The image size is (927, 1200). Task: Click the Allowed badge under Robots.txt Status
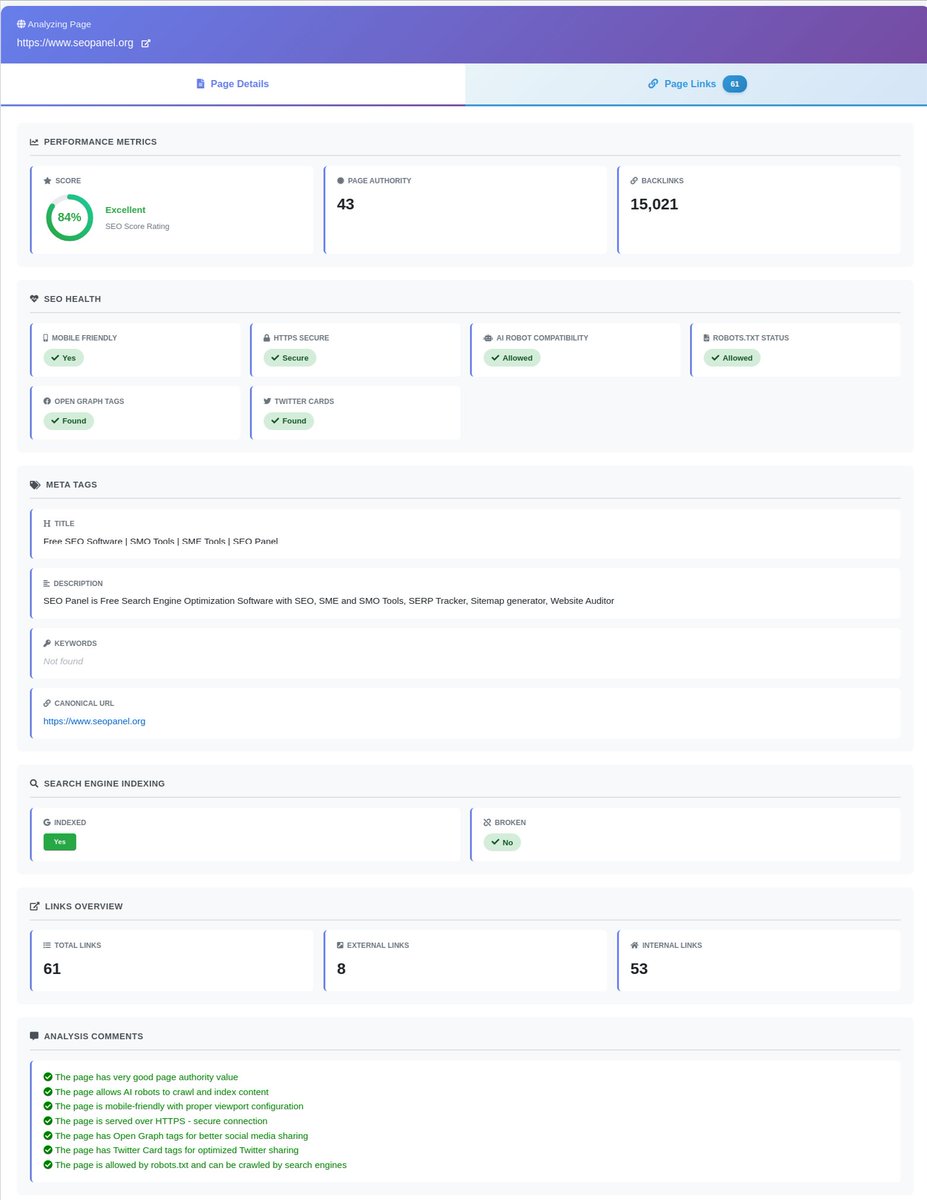732,357
